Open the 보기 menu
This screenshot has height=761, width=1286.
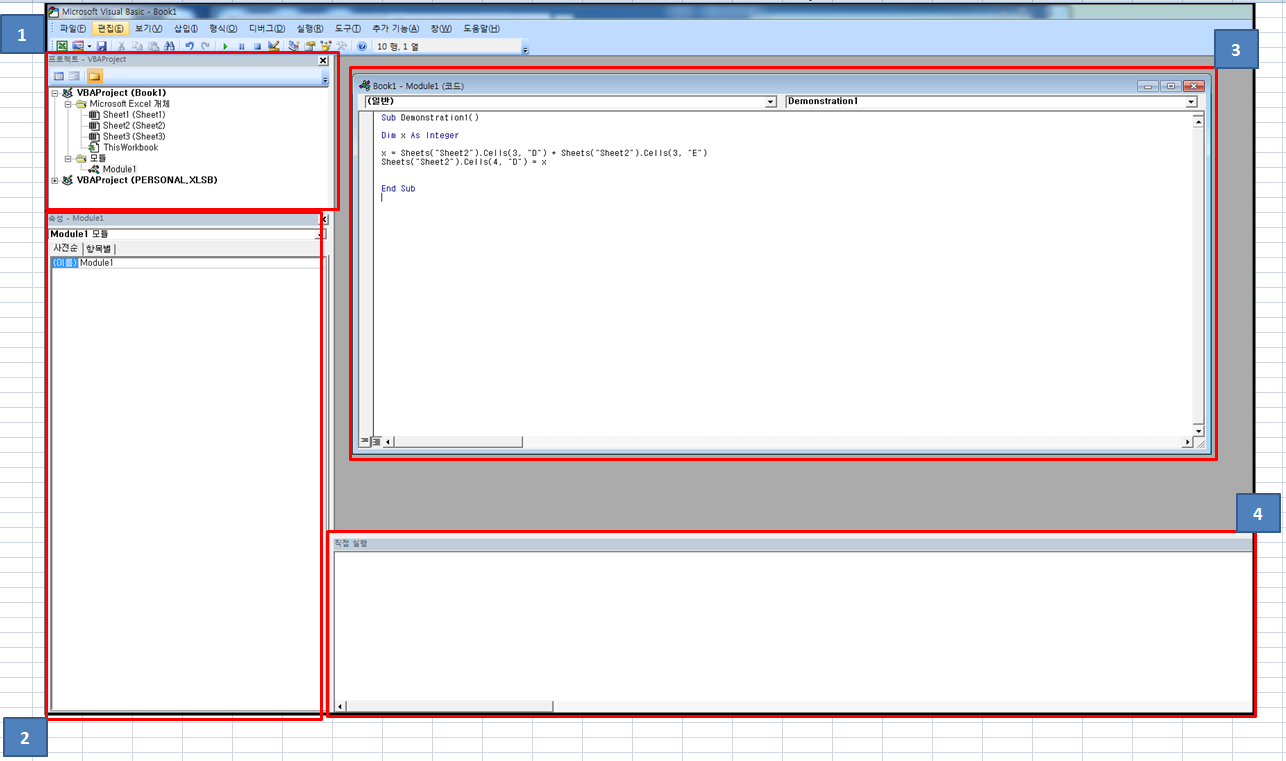coord(148,28)
